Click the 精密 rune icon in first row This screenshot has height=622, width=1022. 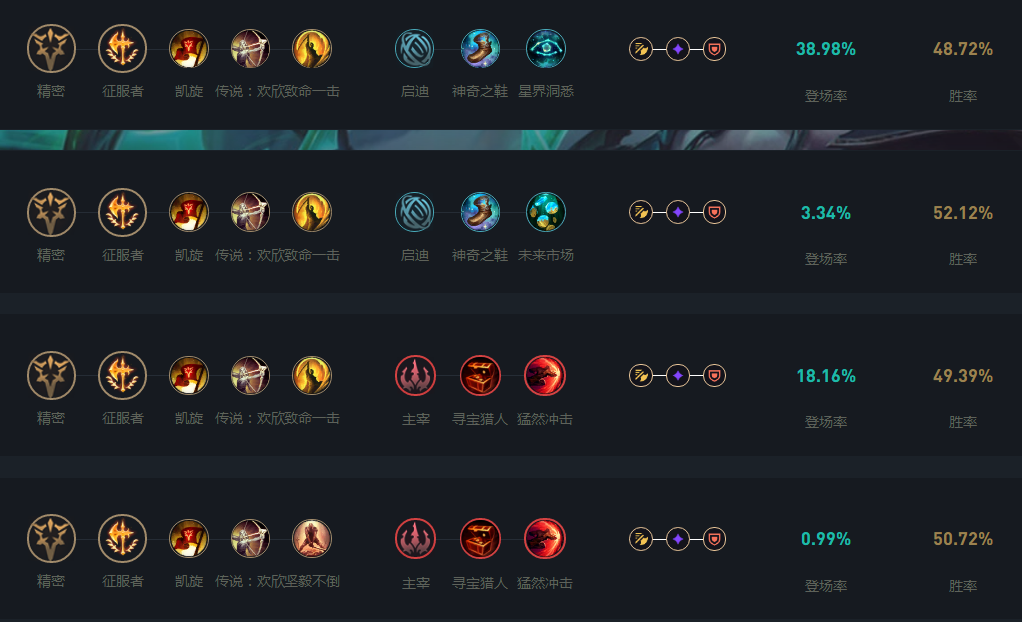tap(51, 48)
